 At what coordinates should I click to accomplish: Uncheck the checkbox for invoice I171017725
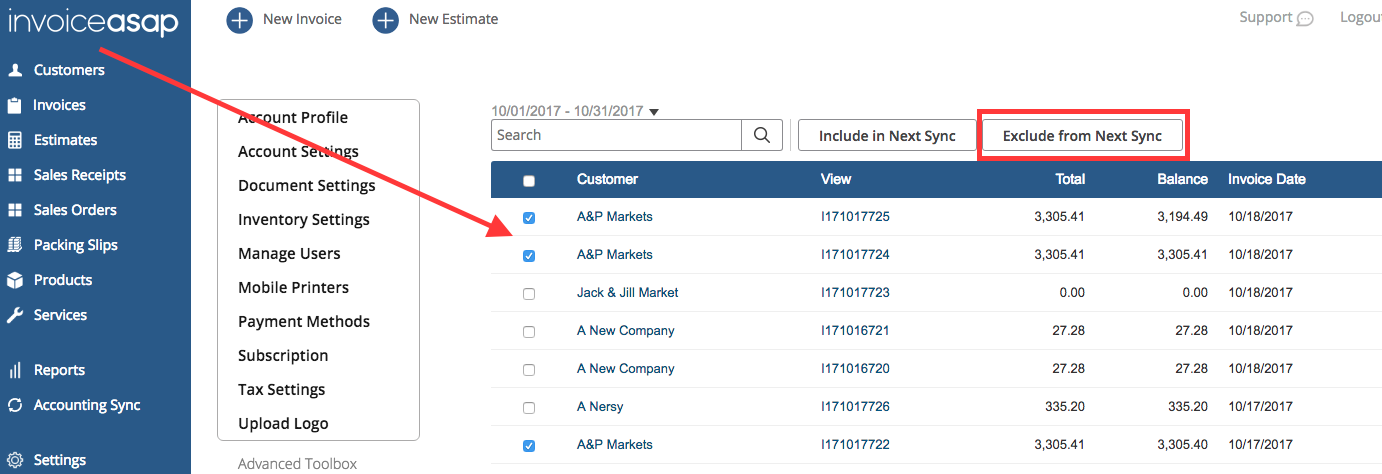click(x=529, y=218)
